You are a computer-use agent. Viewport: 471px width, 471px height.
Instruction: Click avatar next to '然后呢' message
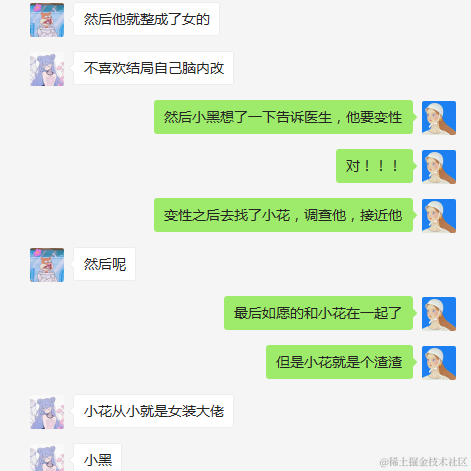coord(47,265)
